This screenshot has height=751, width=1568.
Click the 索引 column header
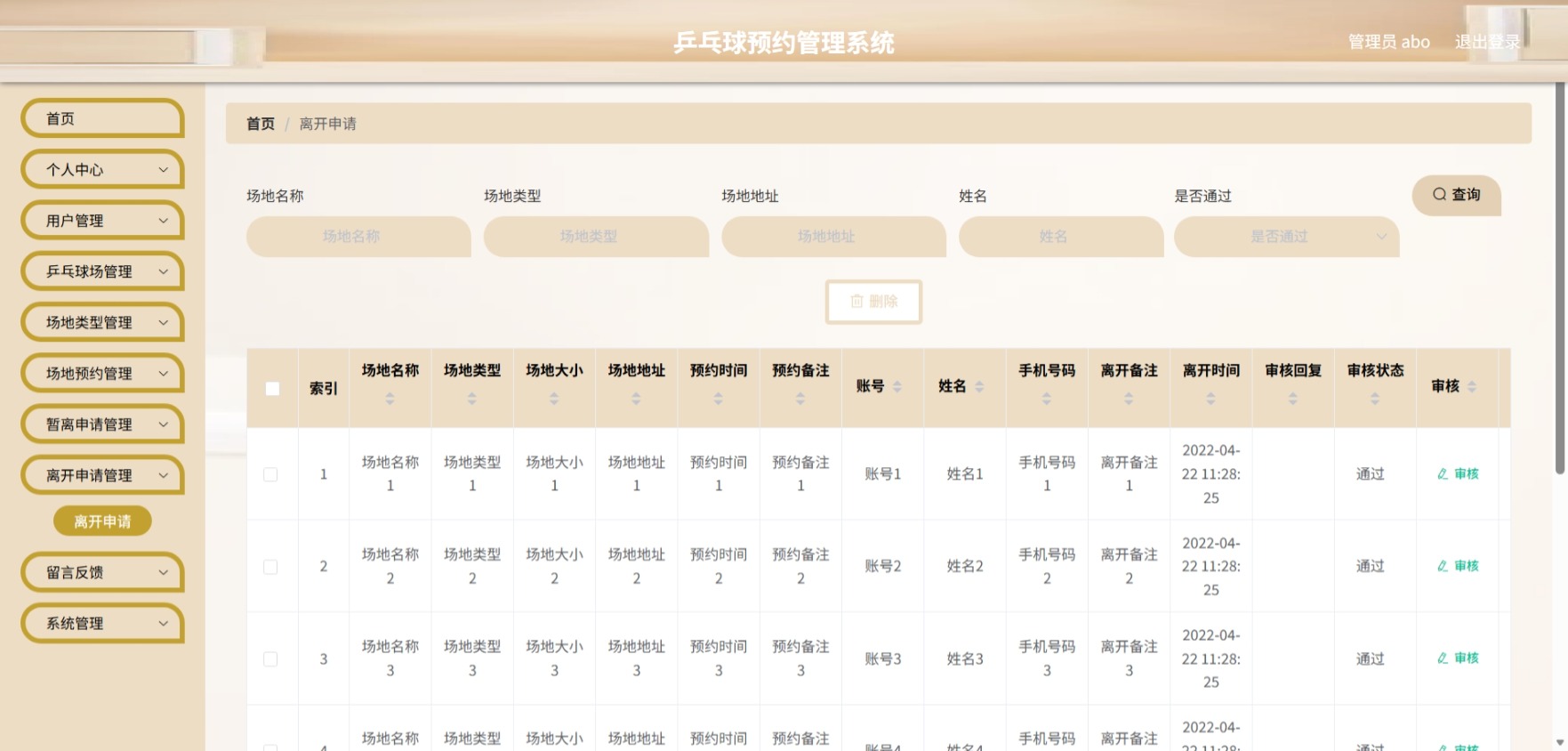click(323, 388)
